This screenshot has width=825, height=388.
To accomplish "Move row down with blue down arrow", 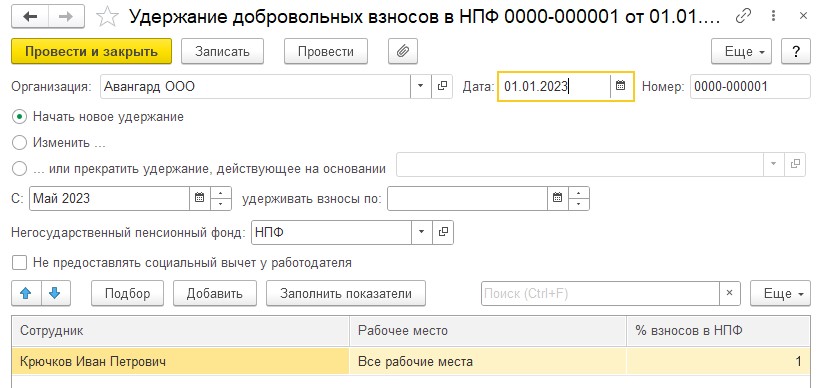I will click(x=55, y=293).
